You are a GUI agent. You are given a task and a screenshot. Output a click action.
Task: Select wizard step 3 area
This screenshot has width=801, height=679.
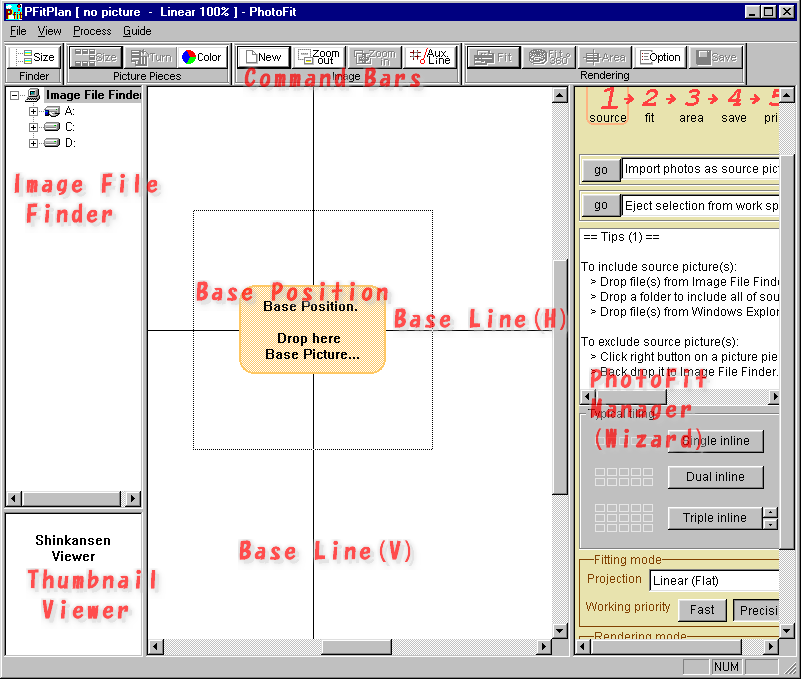coord(692,106)
